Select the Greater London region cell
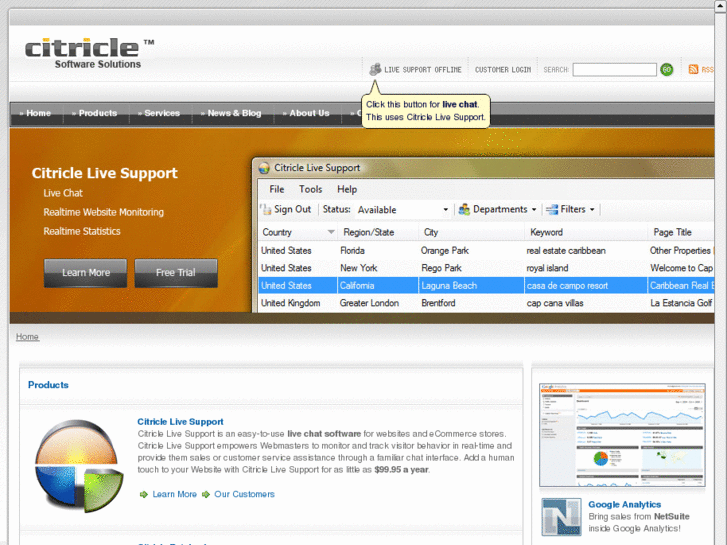The height and width of the screenshot is (545, 727). [x=369, y=303]
